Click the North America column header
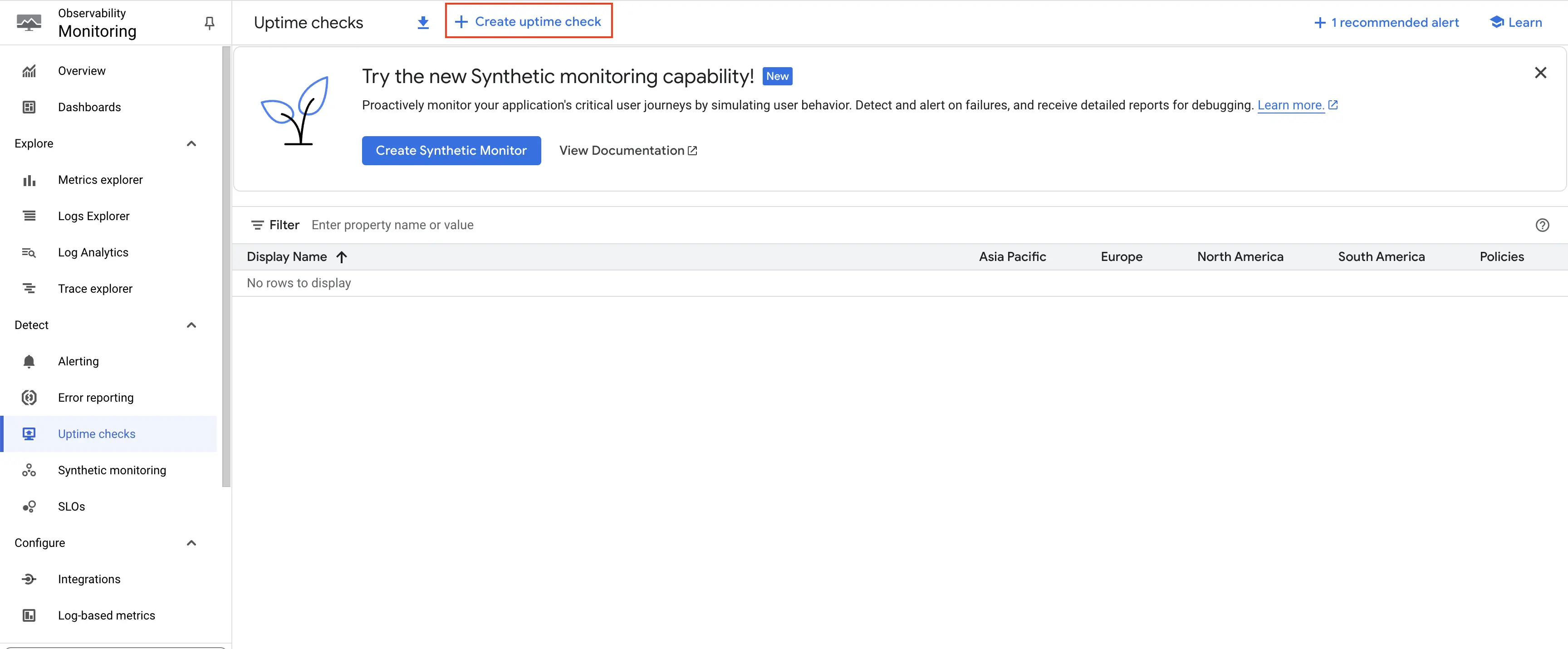1568x649 pixels. point(1240,257)
